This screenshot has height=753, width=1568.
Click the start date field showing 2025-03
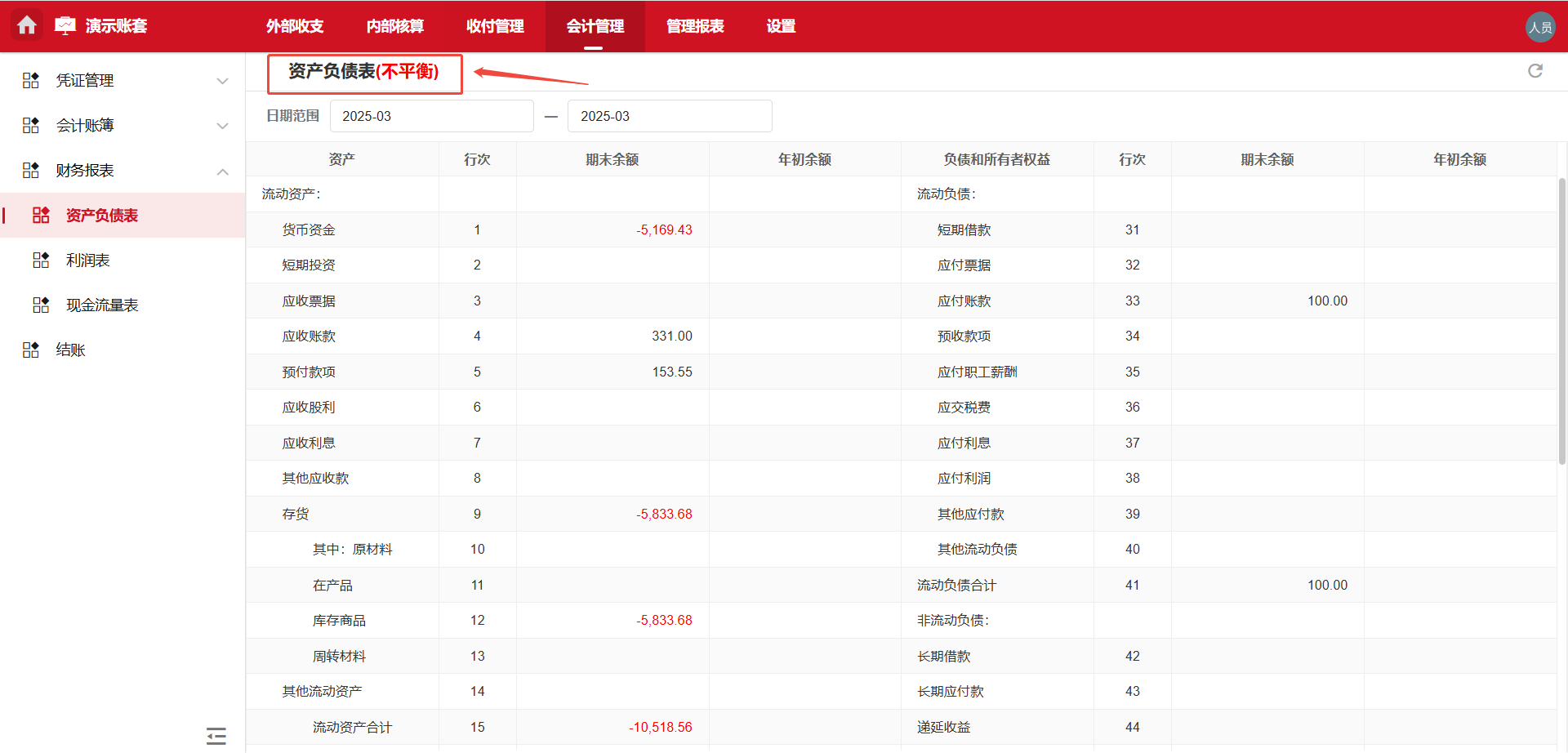point(431,116)
